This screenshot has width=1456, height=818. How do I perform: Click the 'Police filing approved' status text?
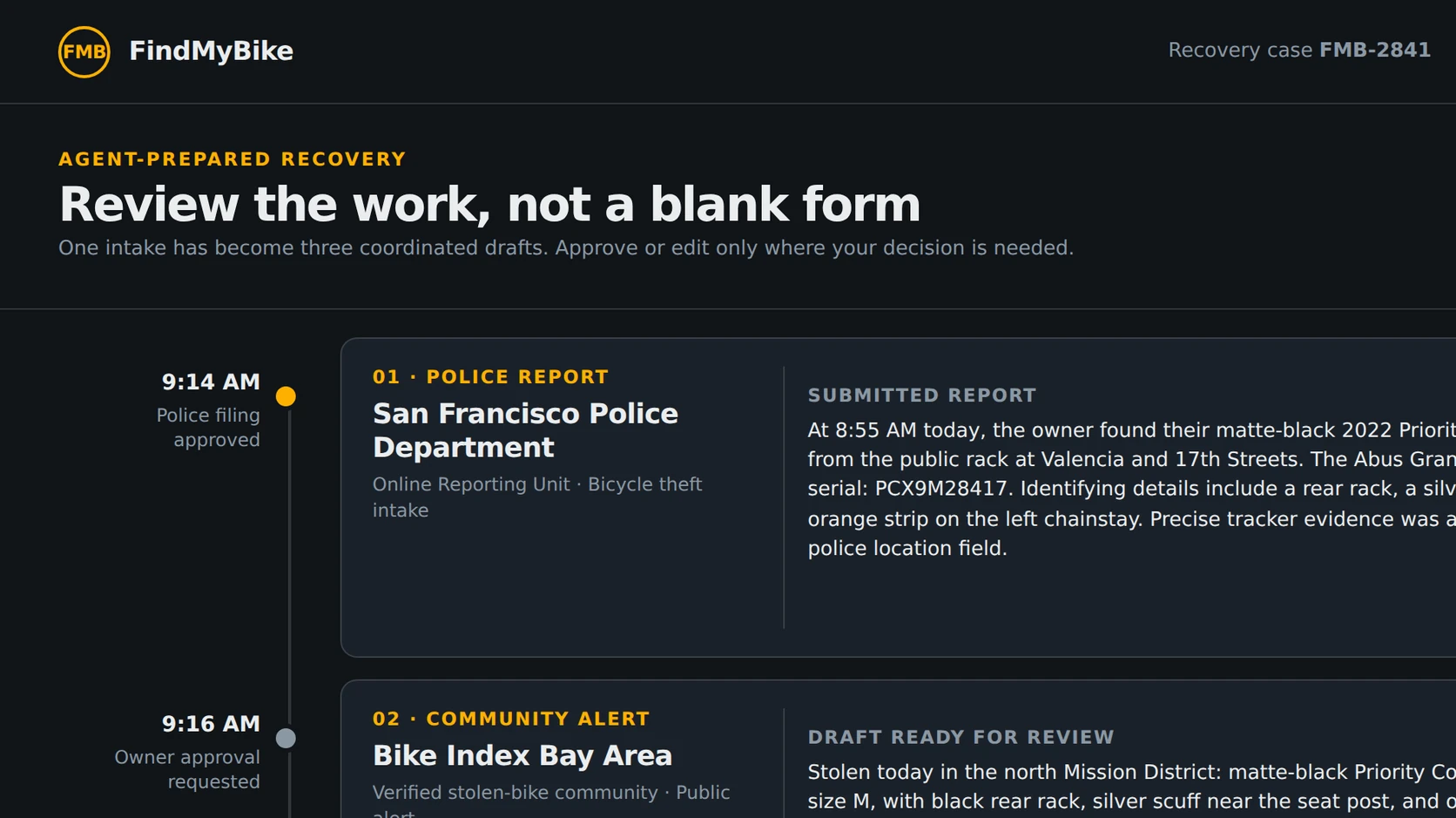(208, 428)
